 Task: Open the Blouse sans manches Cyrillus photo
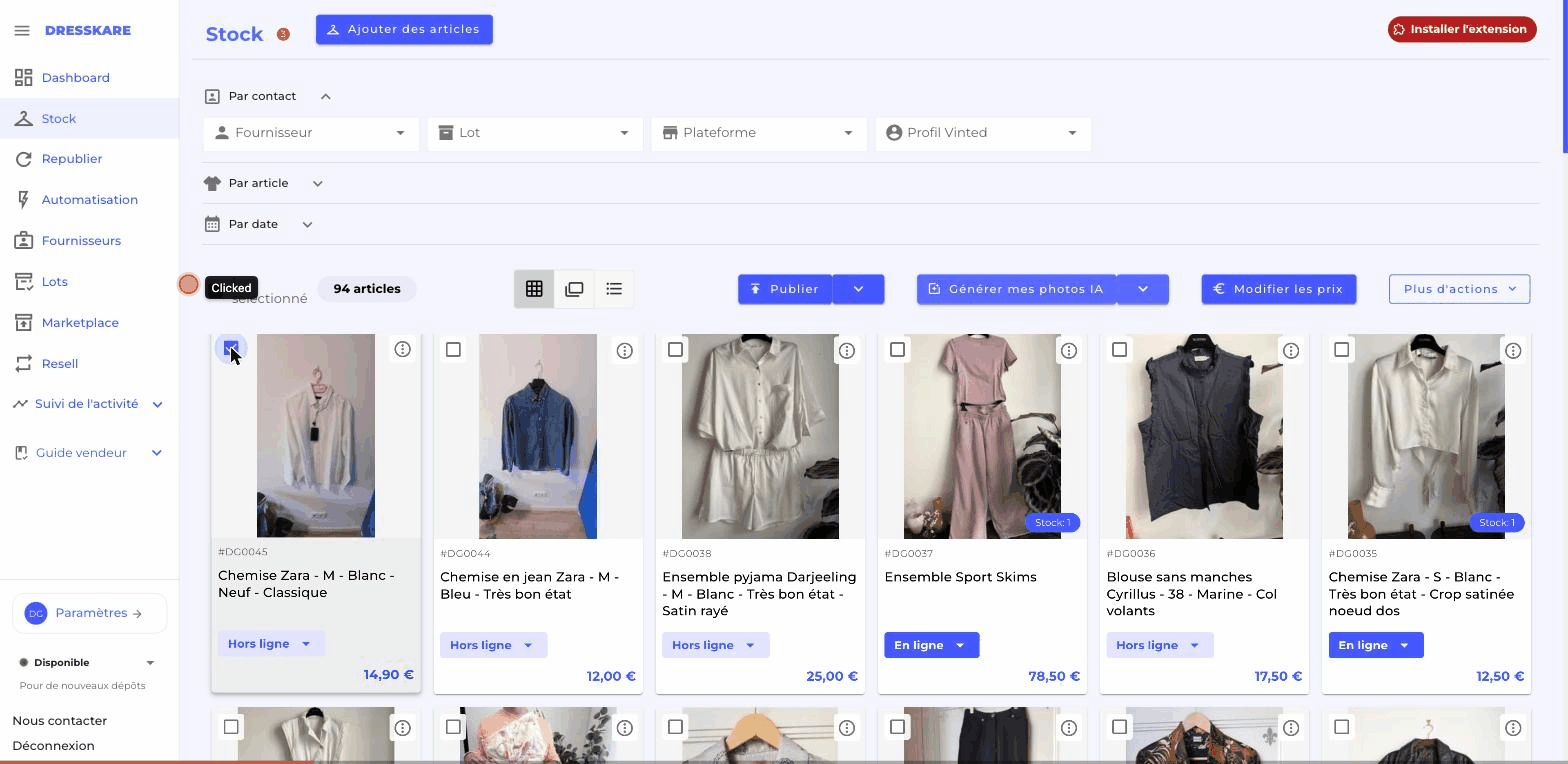(x=1204, y=436)
